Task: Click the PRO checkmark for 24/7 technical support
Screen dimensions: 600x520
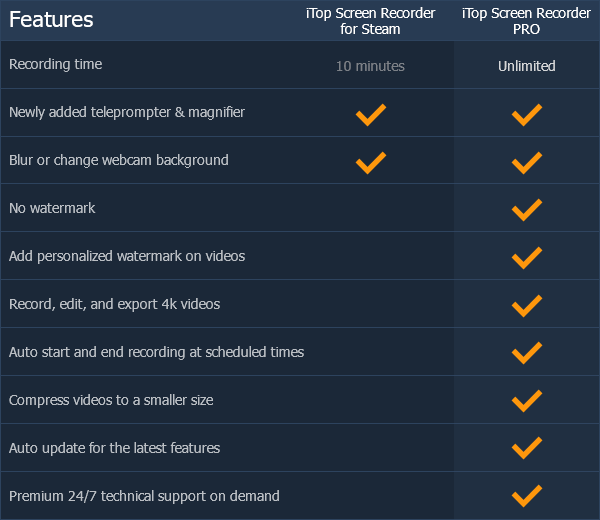Action: pyautogui.click(x=526, y=496)
